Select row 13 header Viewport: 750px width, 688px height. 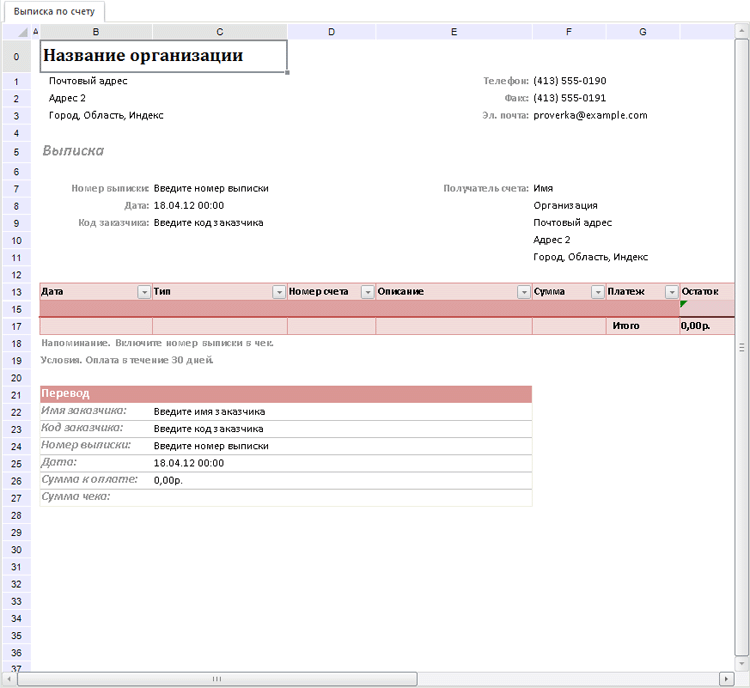(17, 292)
